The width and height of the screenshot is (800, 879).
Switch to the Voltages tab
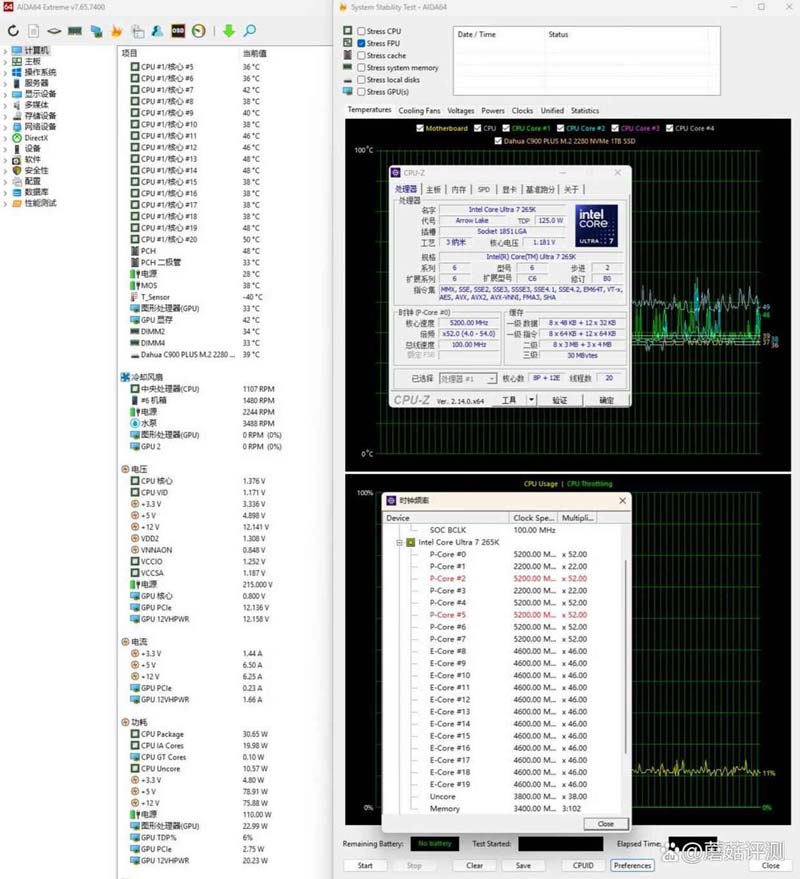(x=461, y=111)
